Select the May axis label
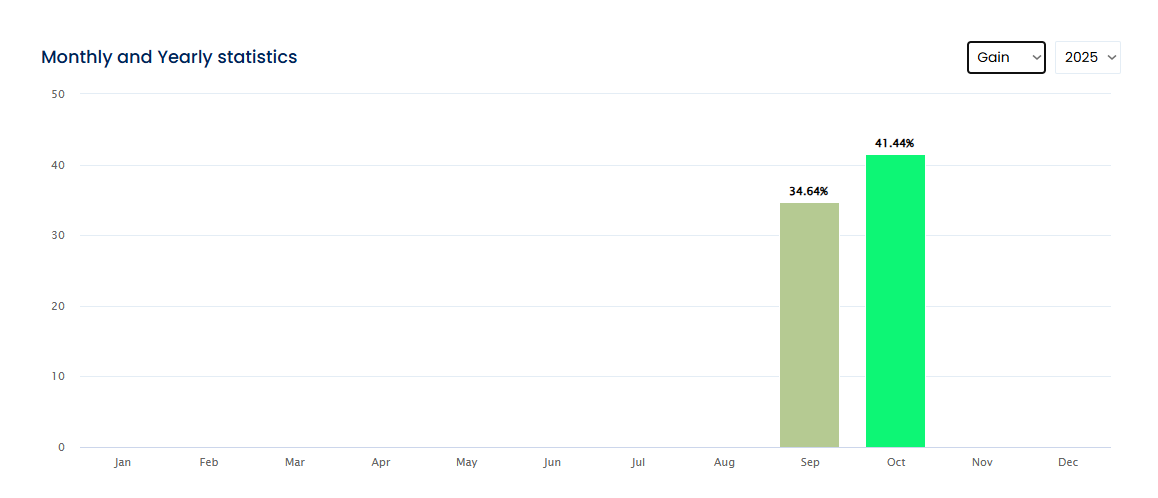The image size is (1158, 498). point(466,463)
